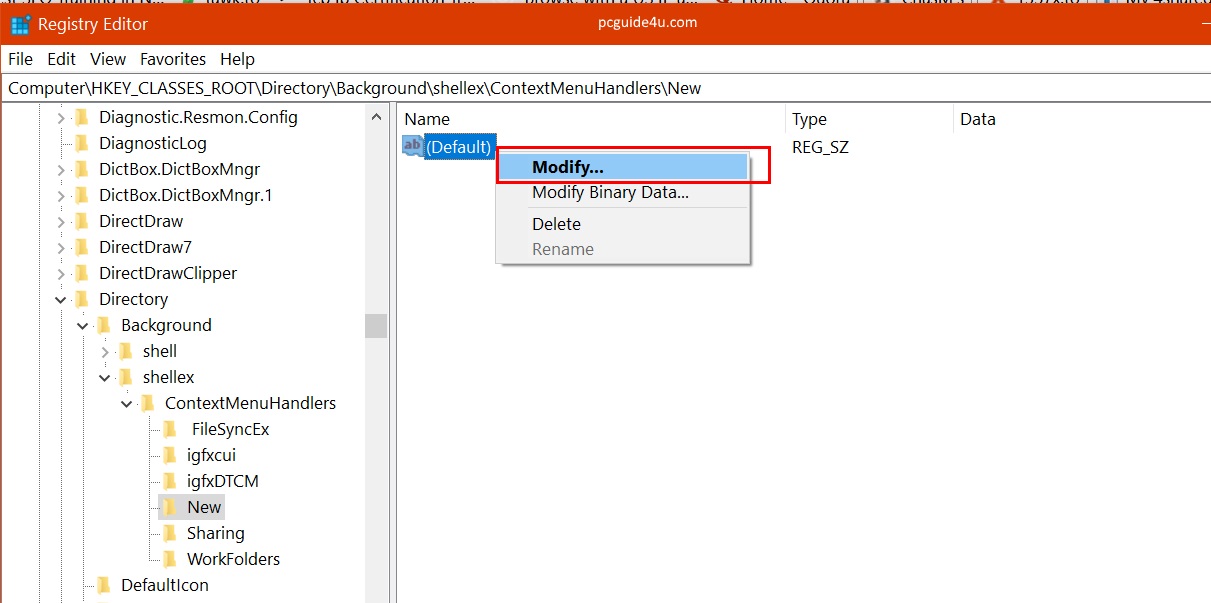The width and height of the screenshot is (1211, 603).
Task: Click the DefaultIcon folder icon
Action: [x=104, y=585]
